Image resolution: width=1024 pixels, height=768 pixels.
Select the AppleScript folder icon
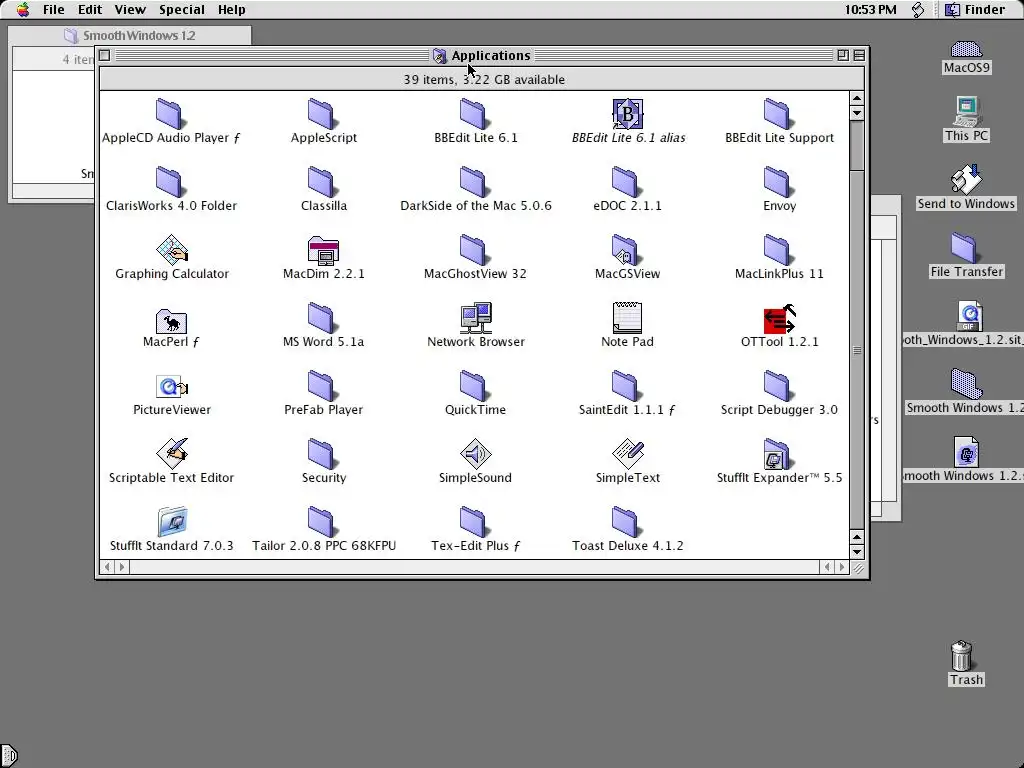click(321, 114)
